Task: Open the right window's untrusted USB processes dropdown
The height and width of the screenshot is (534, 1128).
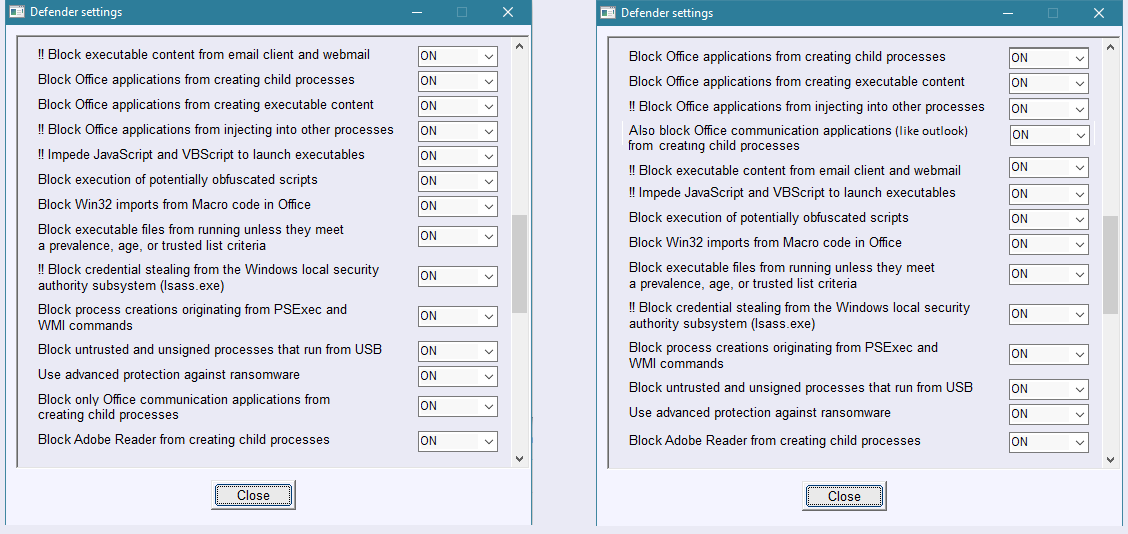Action: pyautogui.click(x=1048, y=389)
